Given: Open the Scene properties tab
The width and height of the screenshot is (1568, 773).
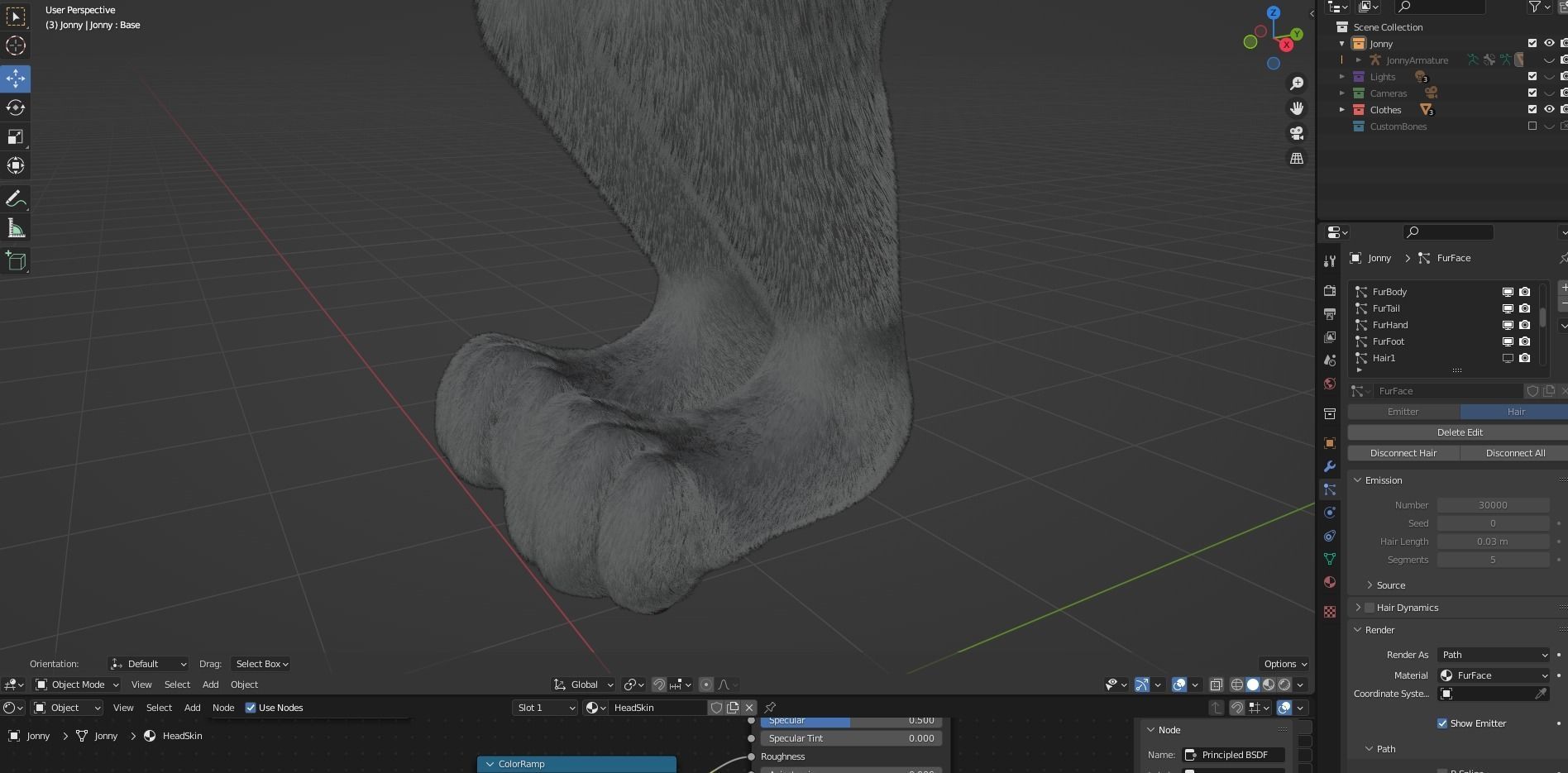Looking at the screenshot, I should pyautogui.click(x=1330, y=360).
